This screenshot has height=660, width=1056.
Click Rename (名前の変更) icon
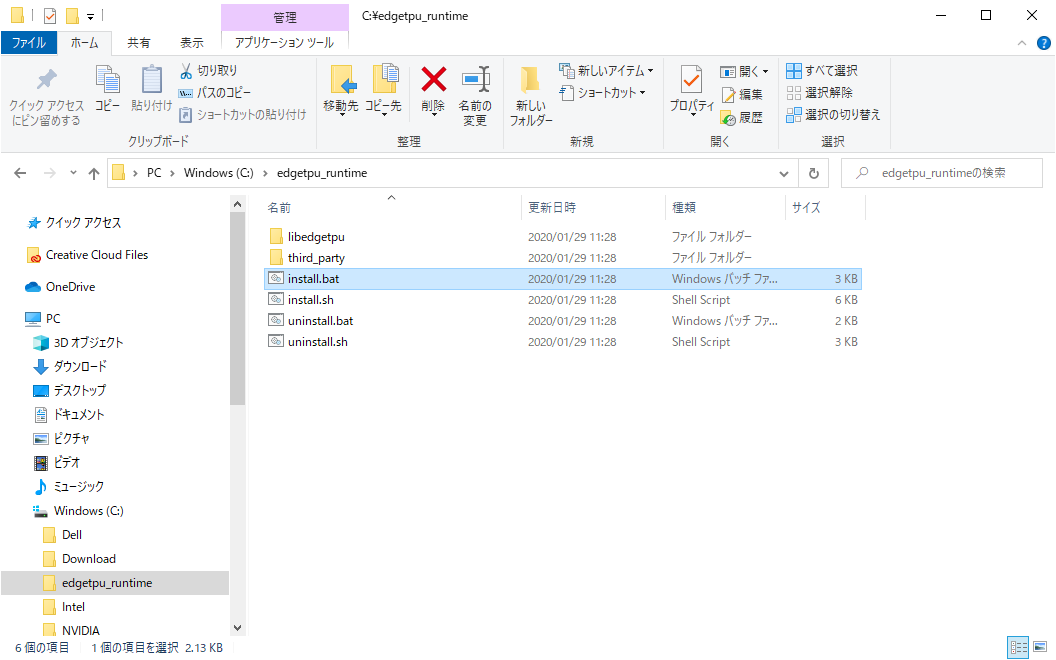[x=475, y=79]
